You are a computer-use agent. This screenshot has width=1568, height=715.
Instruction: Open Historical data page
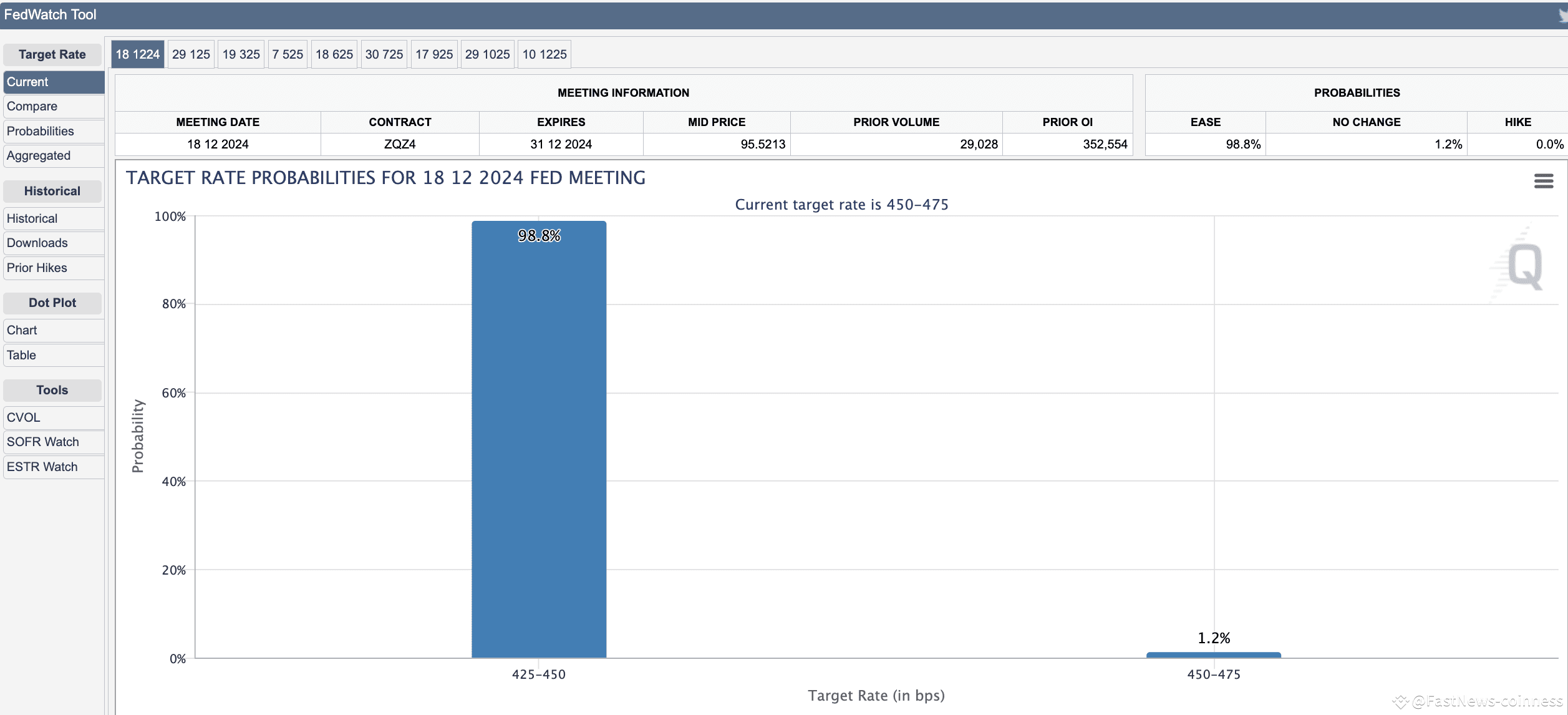[32, 218]
